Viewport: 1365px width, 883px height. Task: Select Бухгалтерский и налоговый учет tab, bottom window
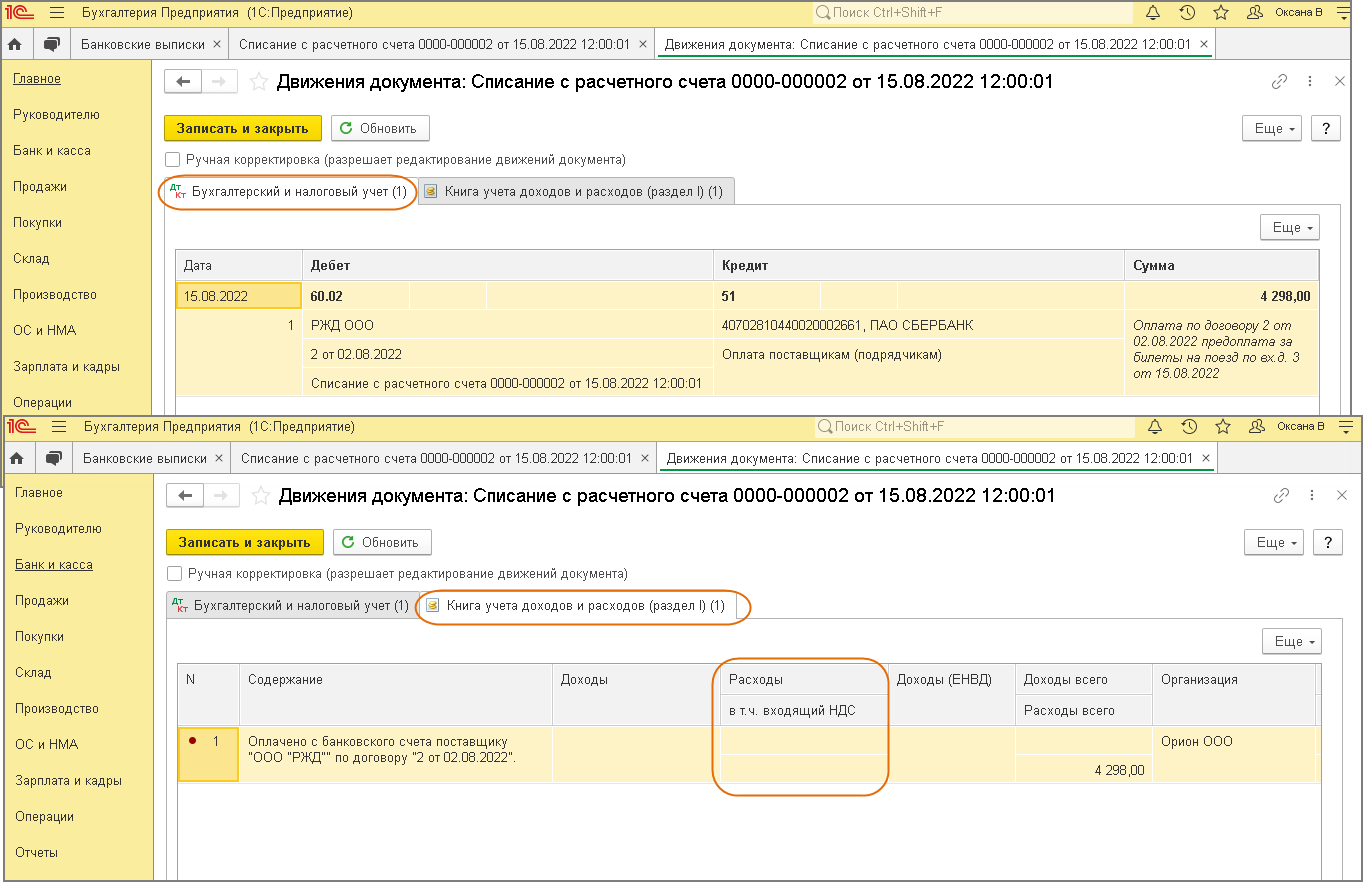[x=290, y=605]
